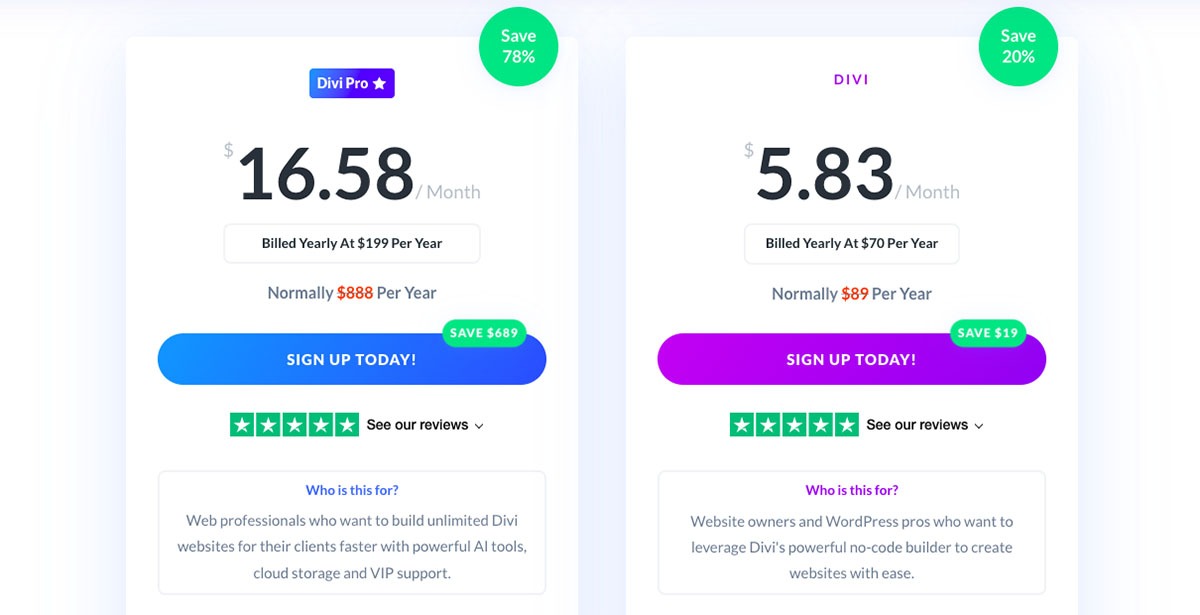
Task: Click the blue Sign Up Today button
Action: (x=352, y=359)
